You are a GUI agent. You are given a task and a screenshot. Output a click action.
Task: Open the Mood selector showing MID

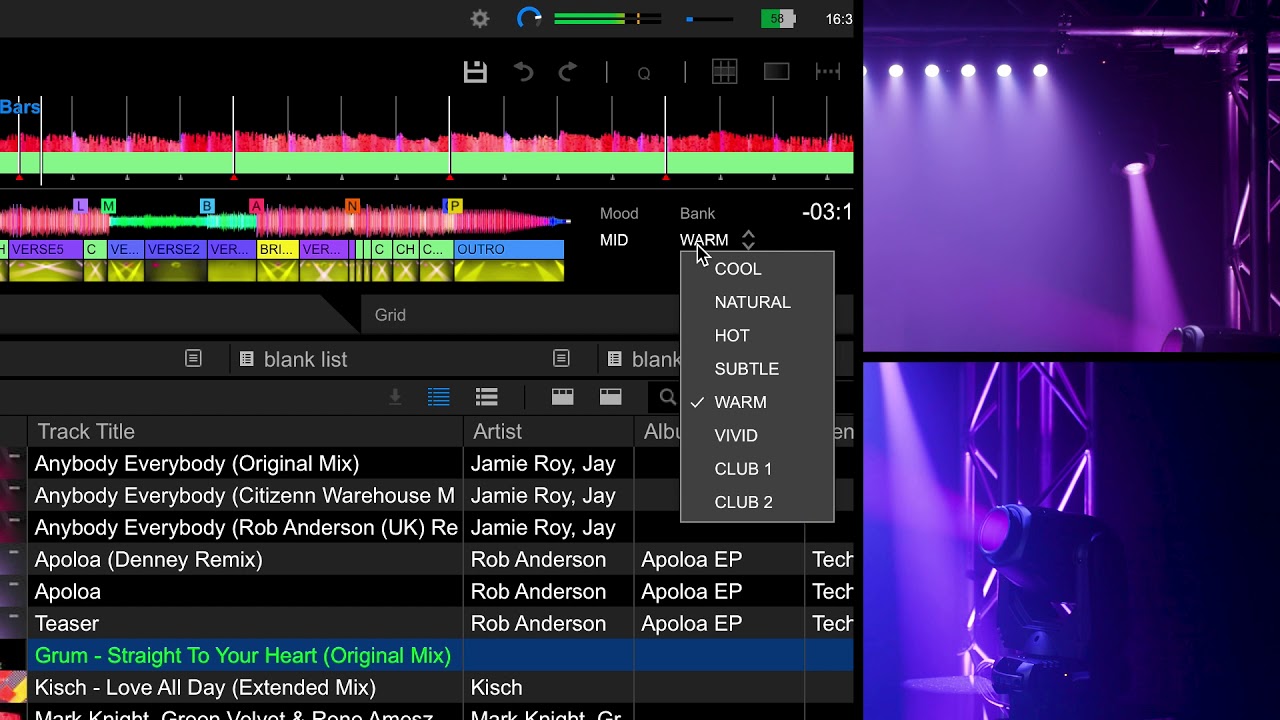(x=614, y=240)
